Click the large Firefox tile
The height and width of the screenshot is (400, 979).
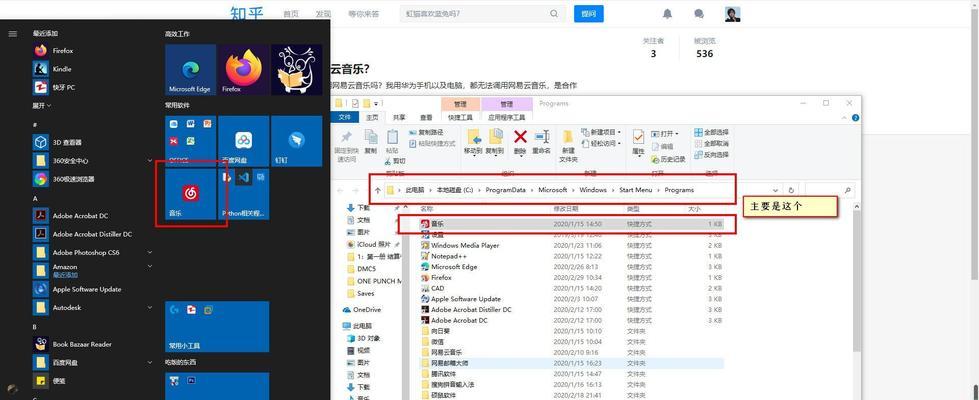(x=244, y=69)
